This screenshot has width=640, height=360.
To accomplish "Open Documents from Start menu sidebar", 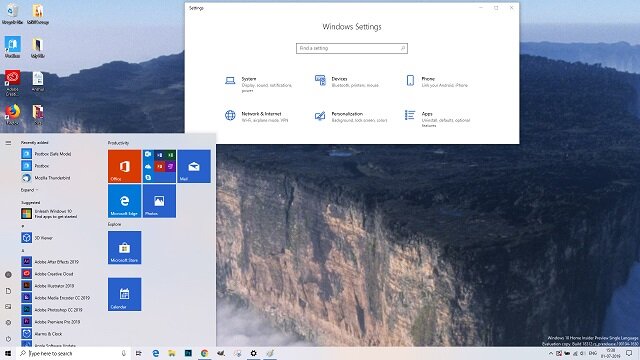I will 8,291.
